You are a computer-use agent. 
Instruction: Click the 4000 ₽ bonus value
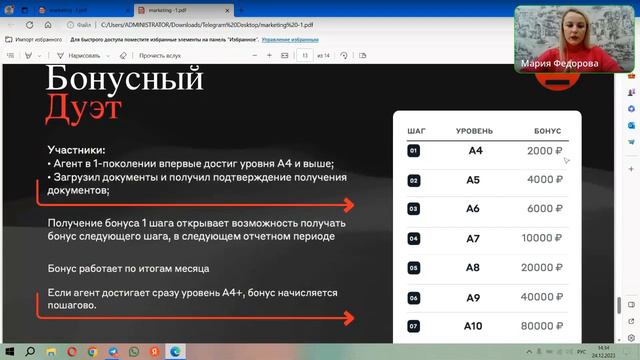tap(545, 180)
